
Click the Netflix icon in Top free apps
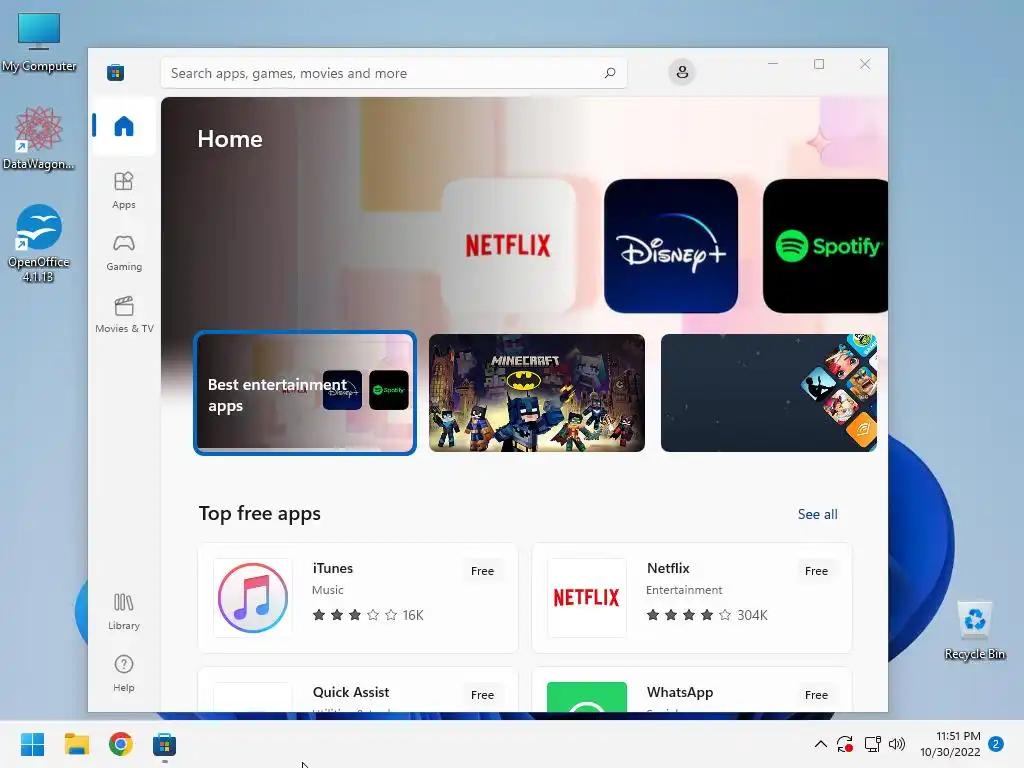point(586,598)
